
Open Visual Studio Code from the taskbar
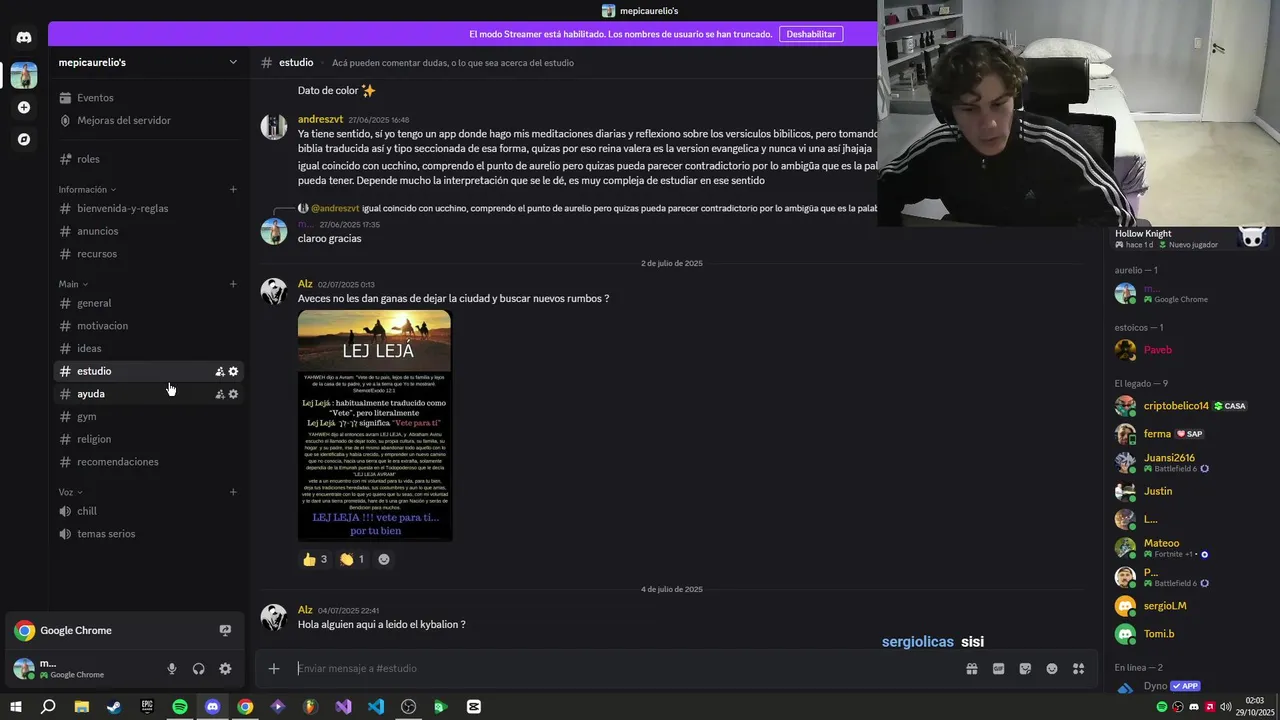point(376,706)
